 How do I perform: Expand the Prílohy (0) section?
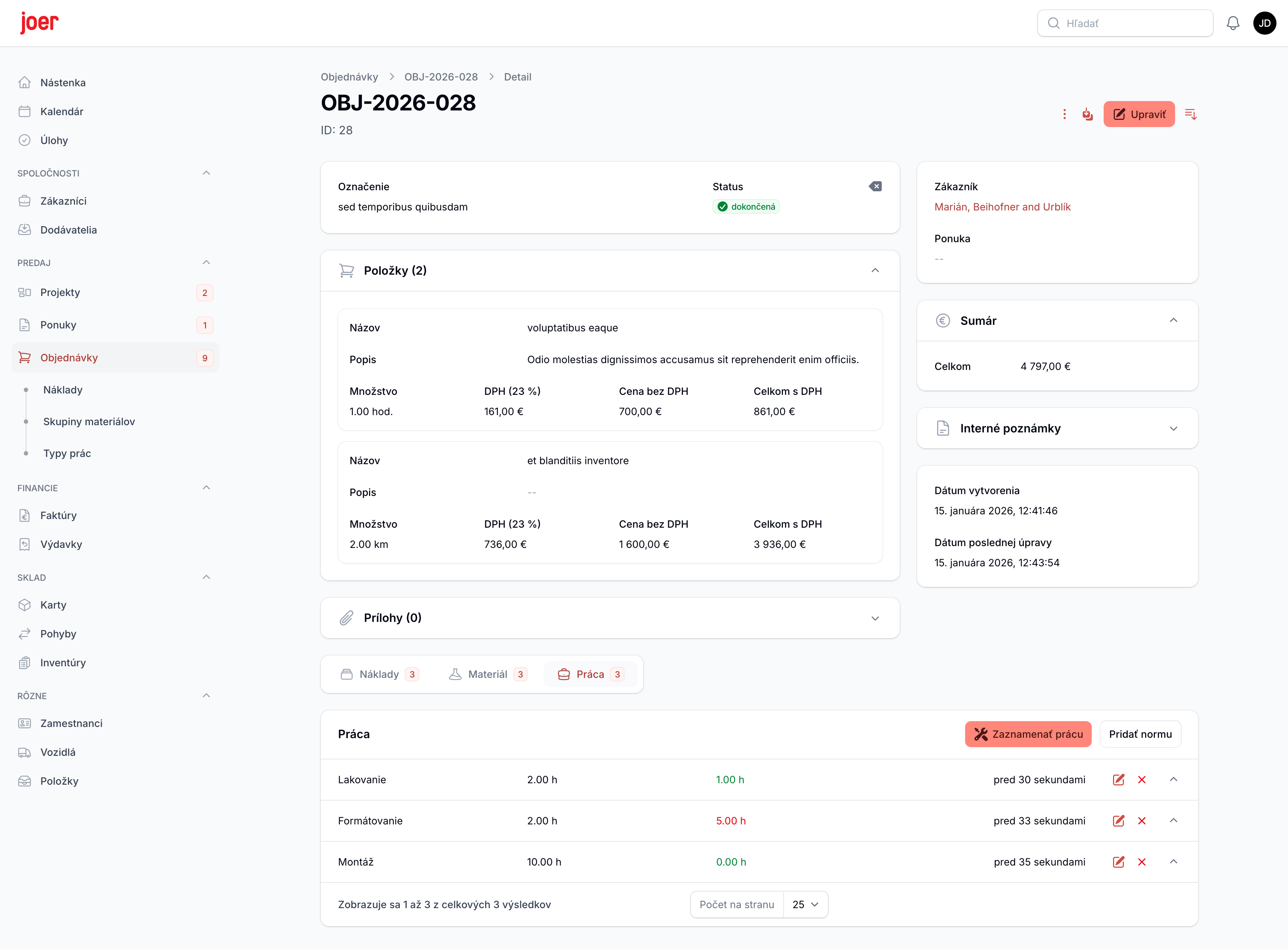coord(875,618)
